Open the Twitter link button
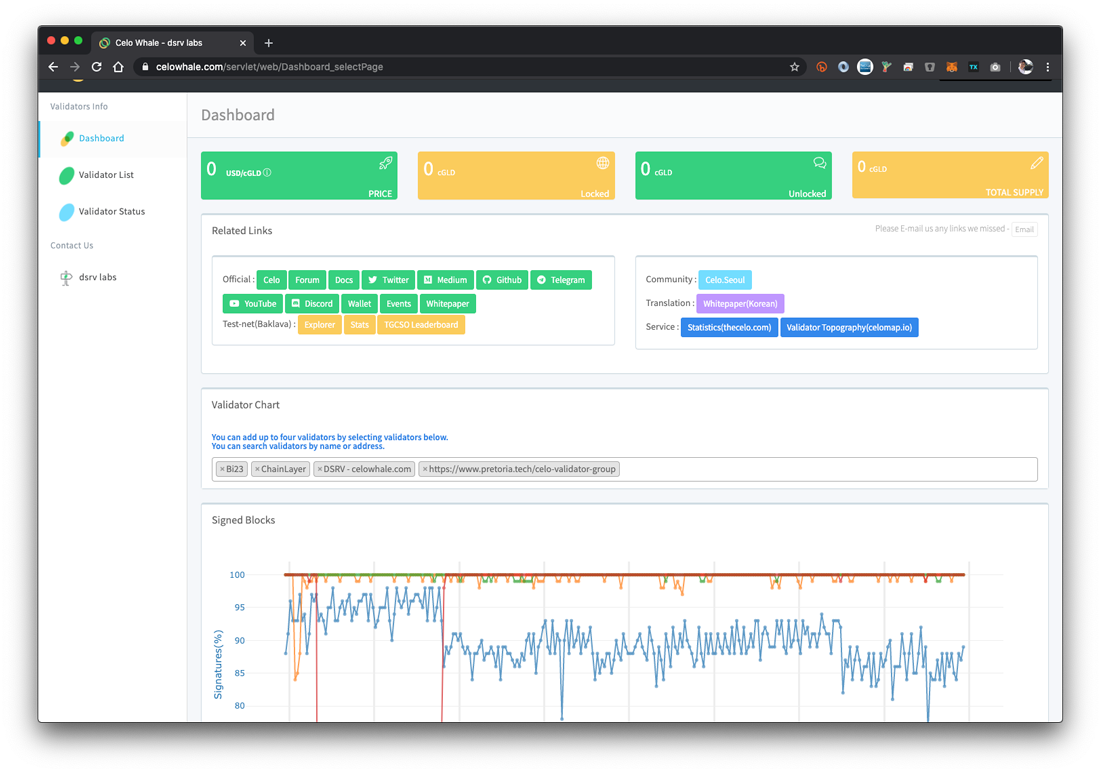The height and width of the screenshot is (772, 1100). pyautogui.click(x=388, y=280)
